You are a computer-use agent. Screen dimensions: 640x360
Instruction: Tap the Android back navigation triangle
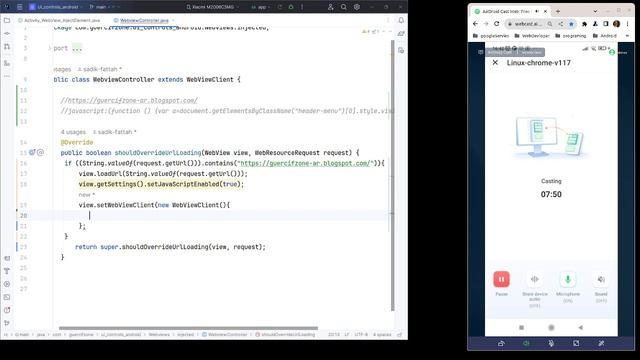click(581, 327)
